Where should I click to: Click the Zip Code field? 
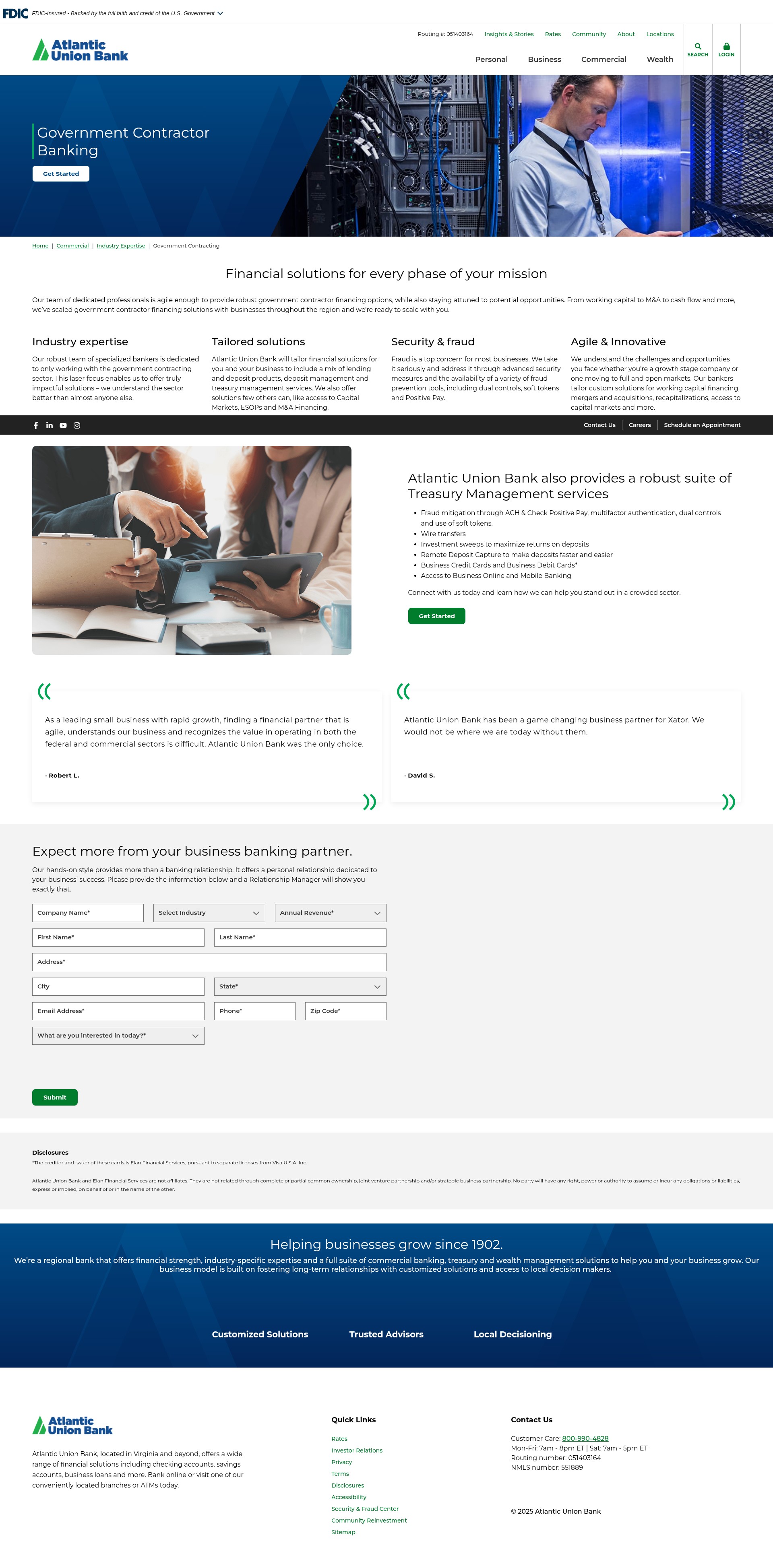[345, 1011]
